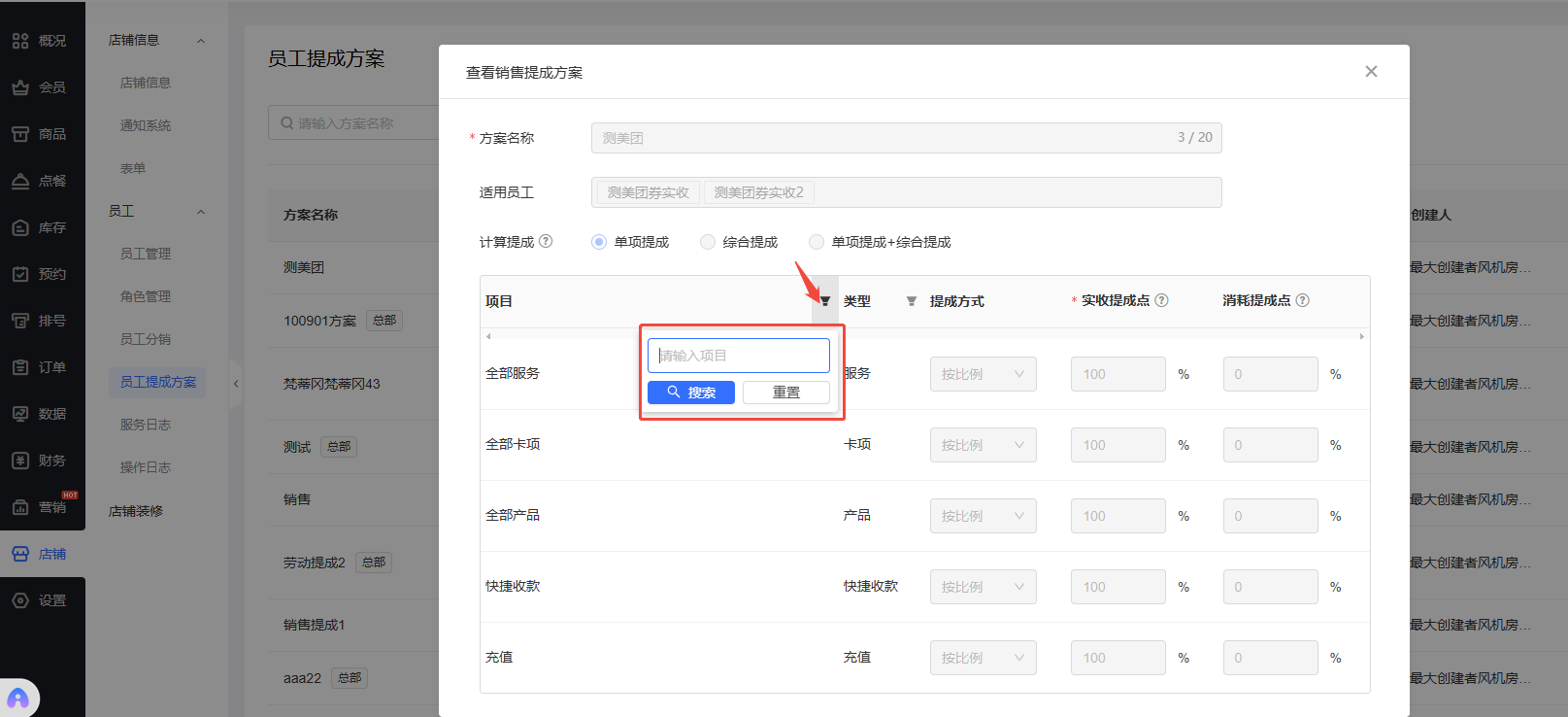Go to 角色管理 menu item
Image resolution: width=1568 pixels, height=717 pixels.
(x=146, y=296)
